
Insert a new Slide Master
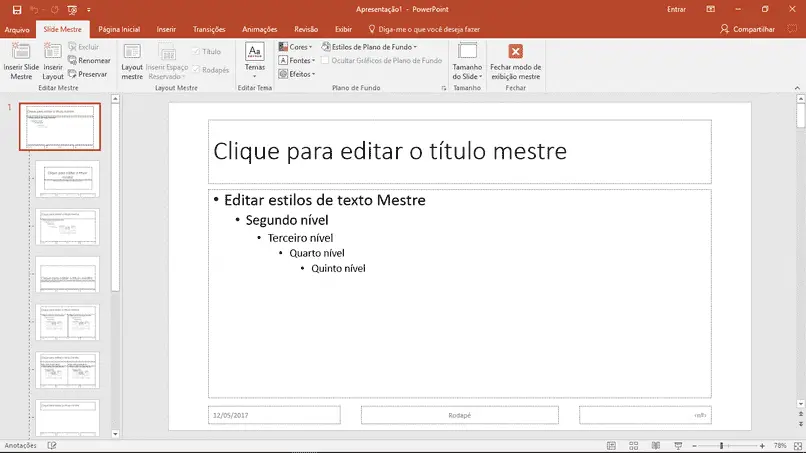(x=21, y=61)
